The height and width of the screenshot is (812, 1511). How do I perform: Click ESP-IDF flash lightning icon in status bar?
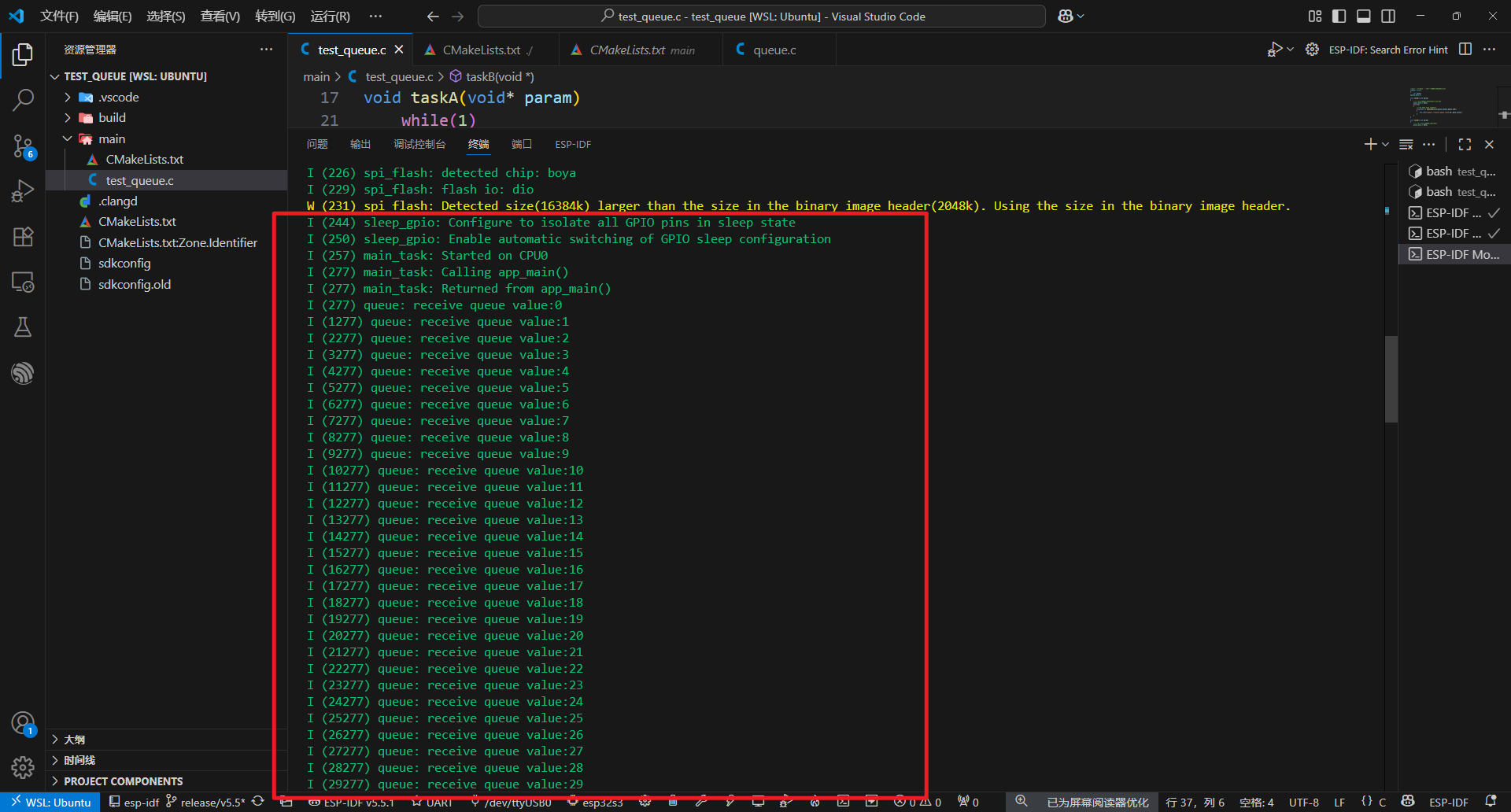tap(730, 802)
